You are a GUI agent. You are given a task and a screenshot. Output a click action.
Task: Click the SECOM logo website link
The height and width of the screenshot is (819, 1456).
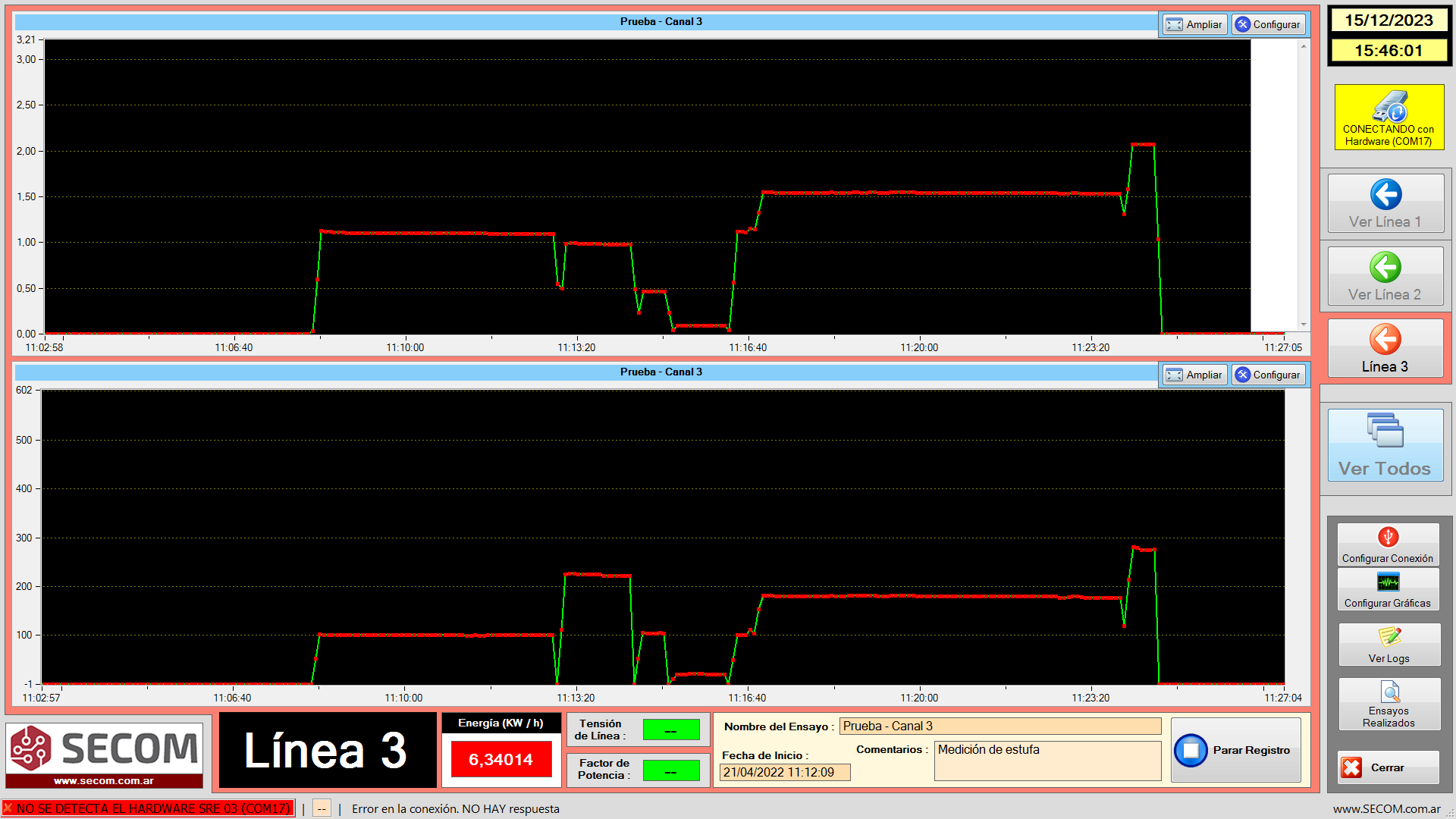[x=104, y=780]
